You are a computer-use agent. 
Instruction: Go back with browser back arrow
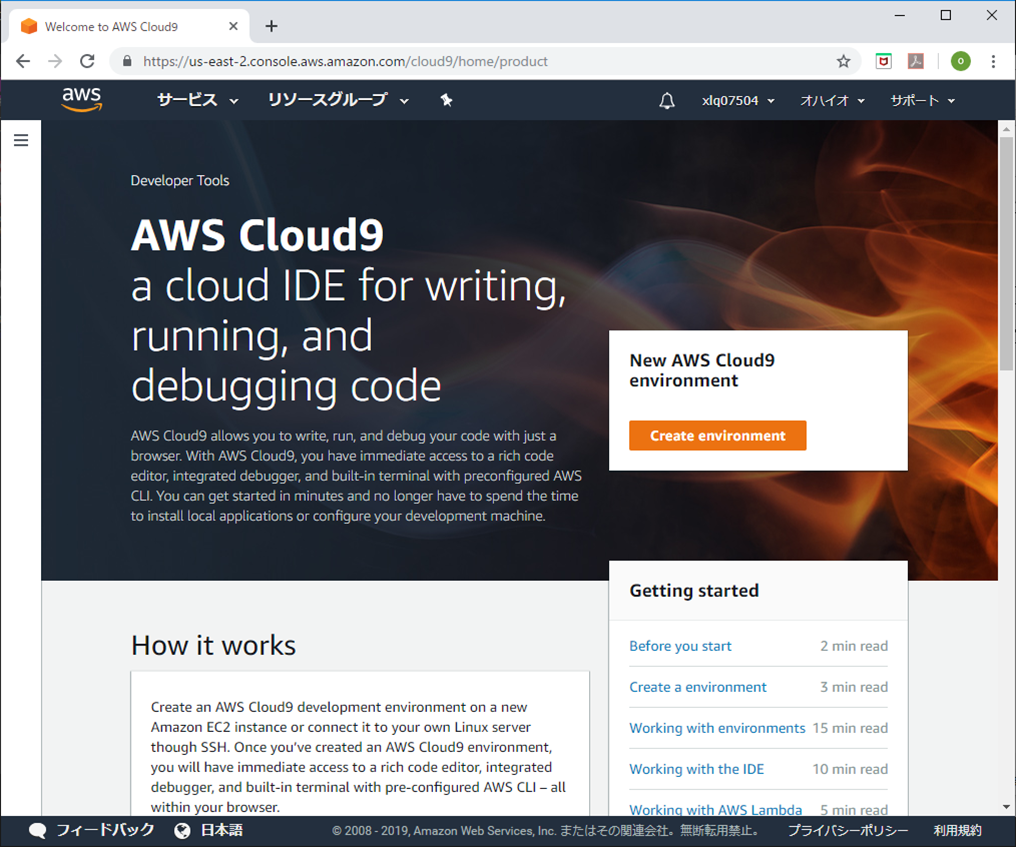point(23,61)
